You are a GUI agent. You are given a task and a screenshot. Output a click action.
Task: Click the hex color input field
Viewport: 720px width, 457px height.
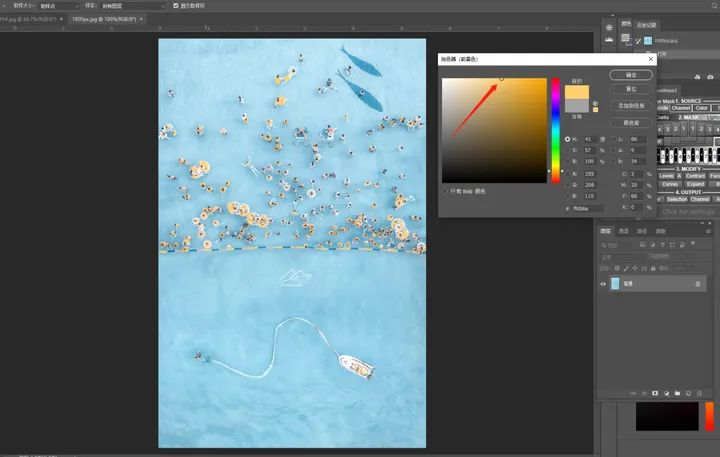point(588,209)
